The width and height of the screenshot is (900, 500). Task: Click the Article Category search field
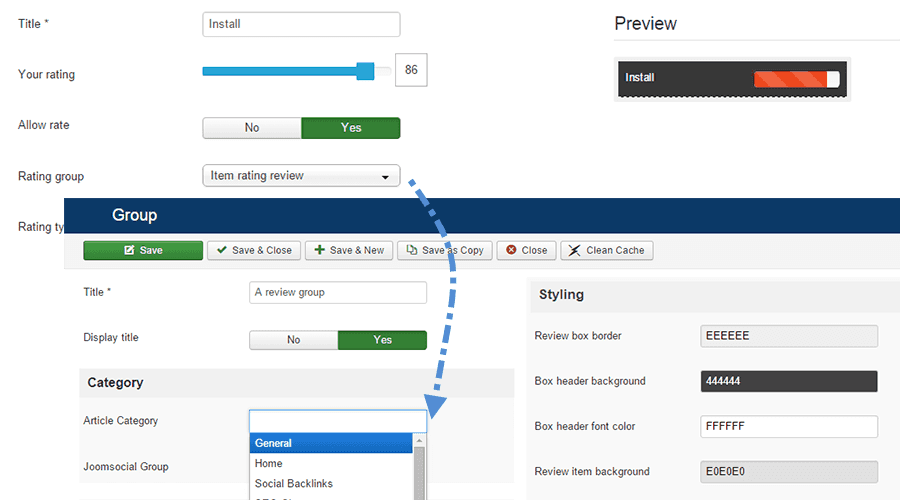[338, 421]
